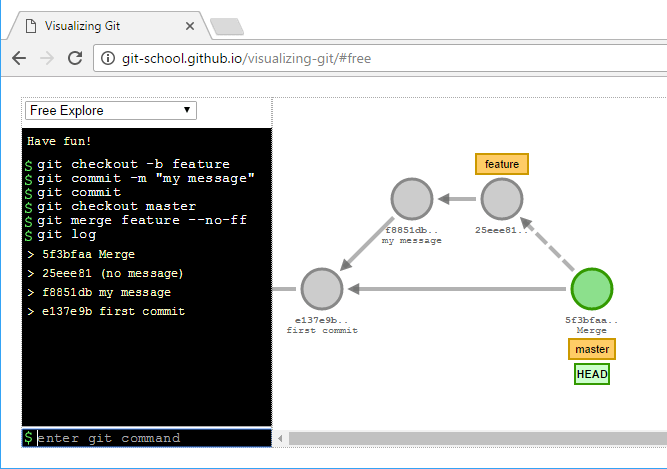Click the feature branch label

tap(502, 164)
